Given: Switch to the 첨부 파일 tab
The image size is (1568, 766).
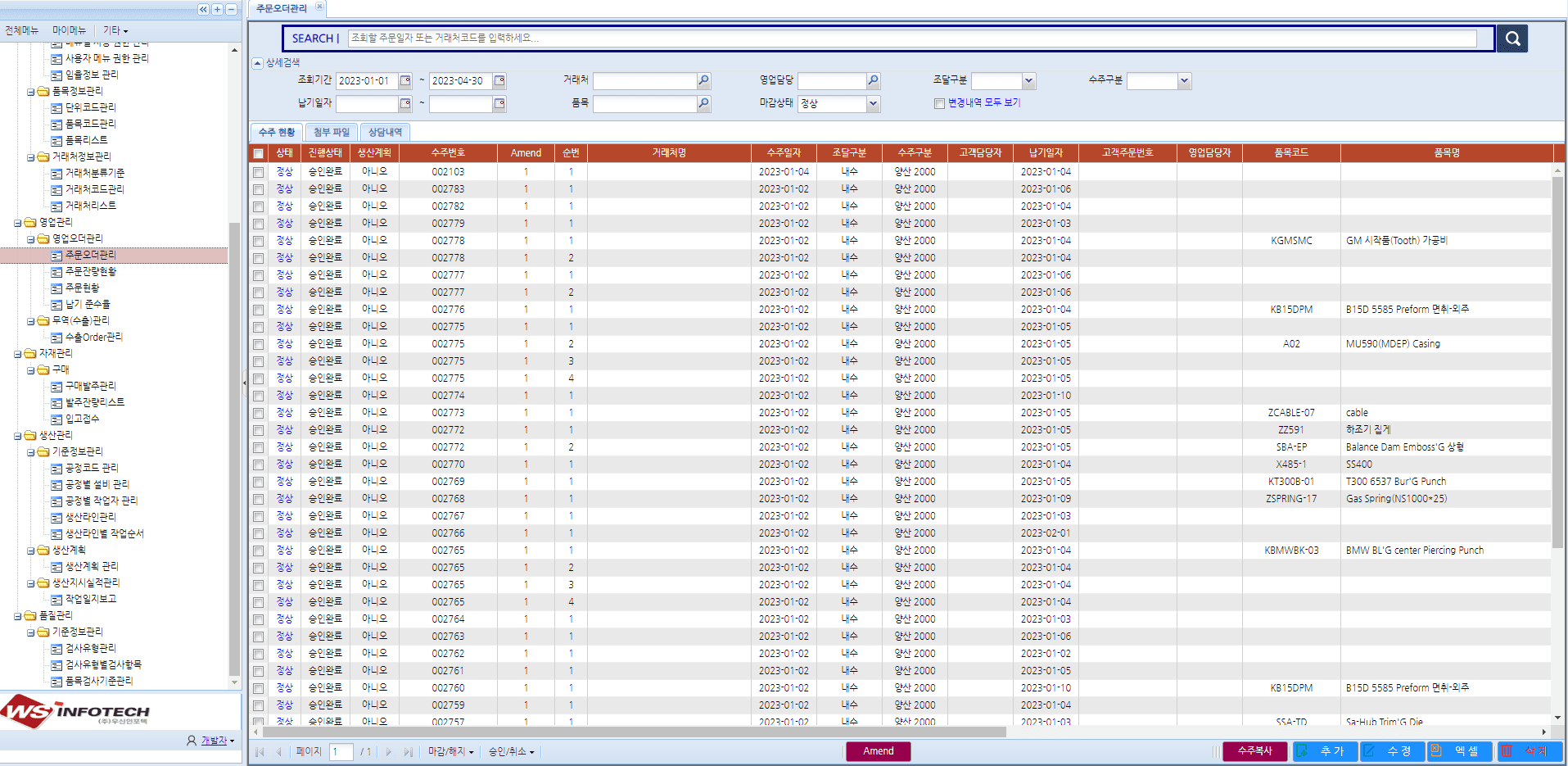Looking at the screenshot, I should (x=332, y=132).
